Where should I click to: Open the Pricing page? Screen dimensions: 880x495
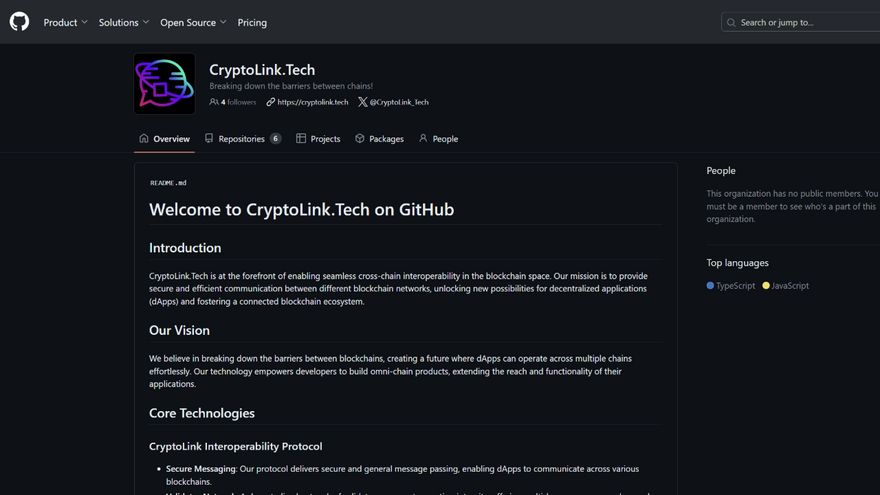tap(252, 22)
